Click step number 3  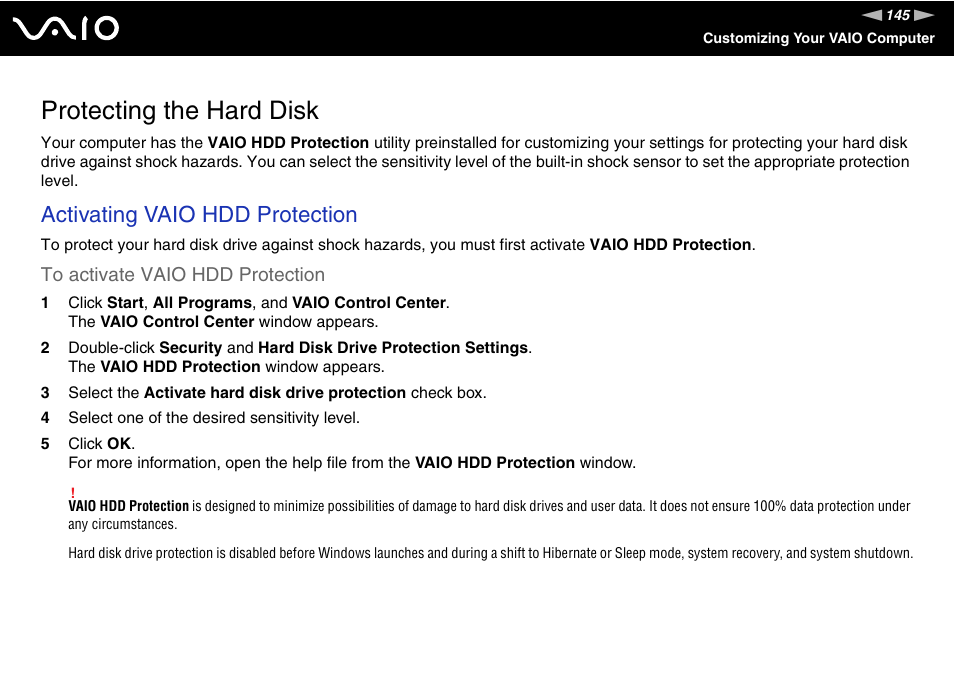pos(45,392)
